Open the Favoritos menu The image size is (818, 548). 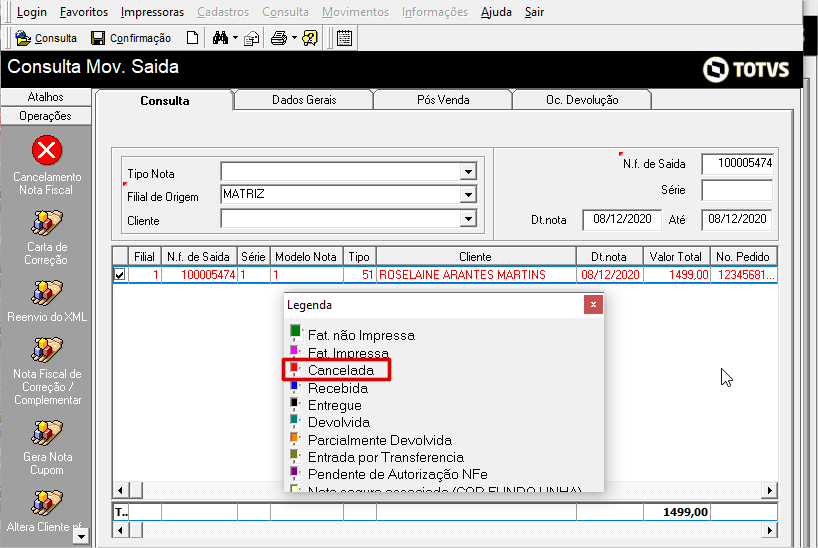[84, 12]
